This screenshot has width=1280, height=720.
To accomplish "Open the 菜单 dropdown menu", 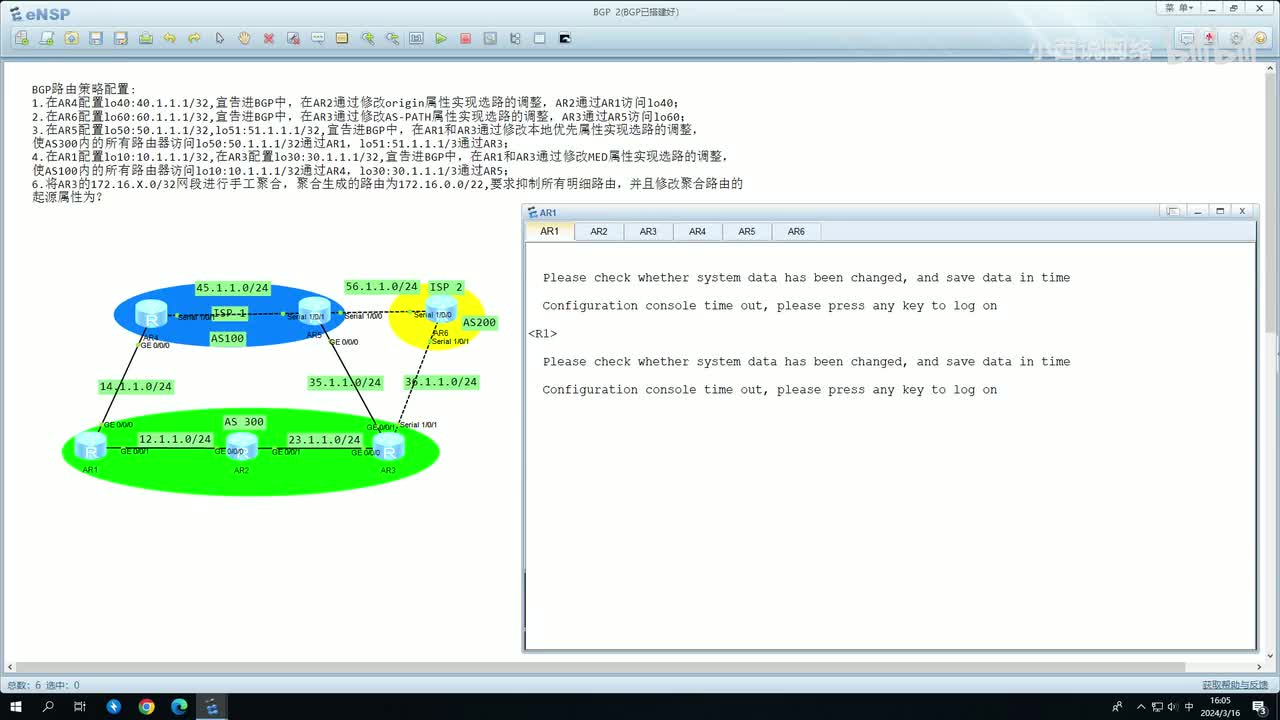I will [1179, 8].
